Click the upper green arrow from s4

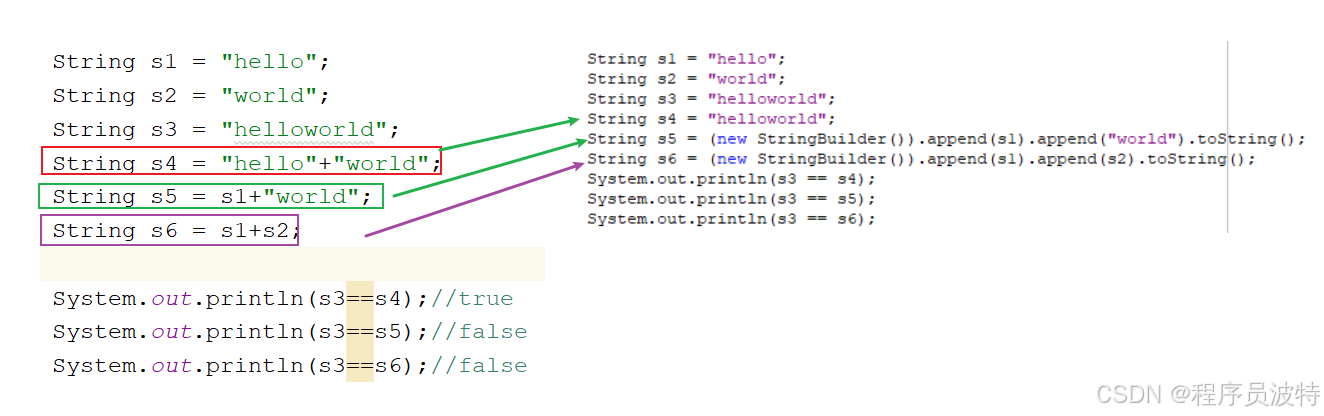point(509,136)
